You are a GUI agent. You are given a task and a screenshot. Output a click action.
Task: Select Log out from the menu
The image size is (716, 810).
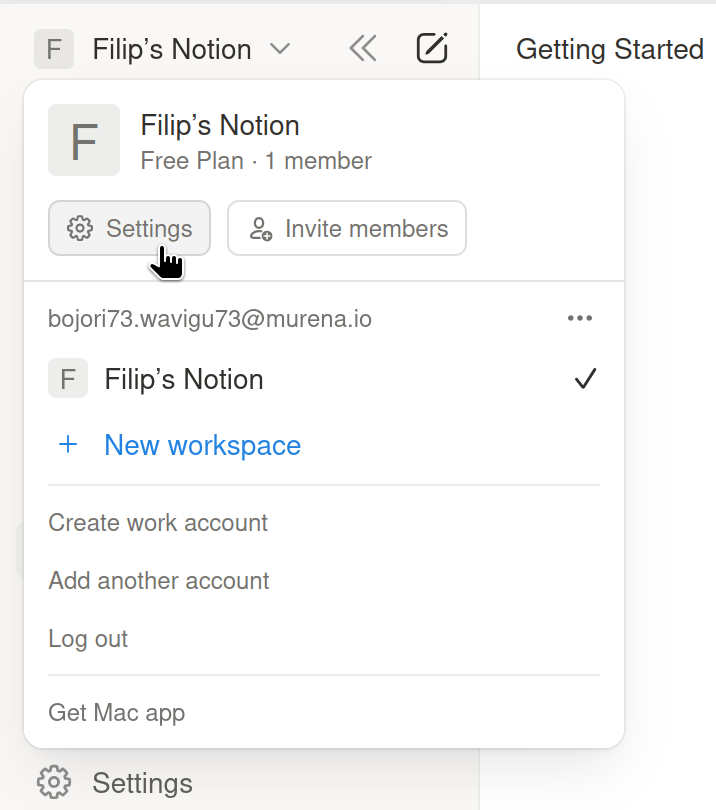[88, 639]
